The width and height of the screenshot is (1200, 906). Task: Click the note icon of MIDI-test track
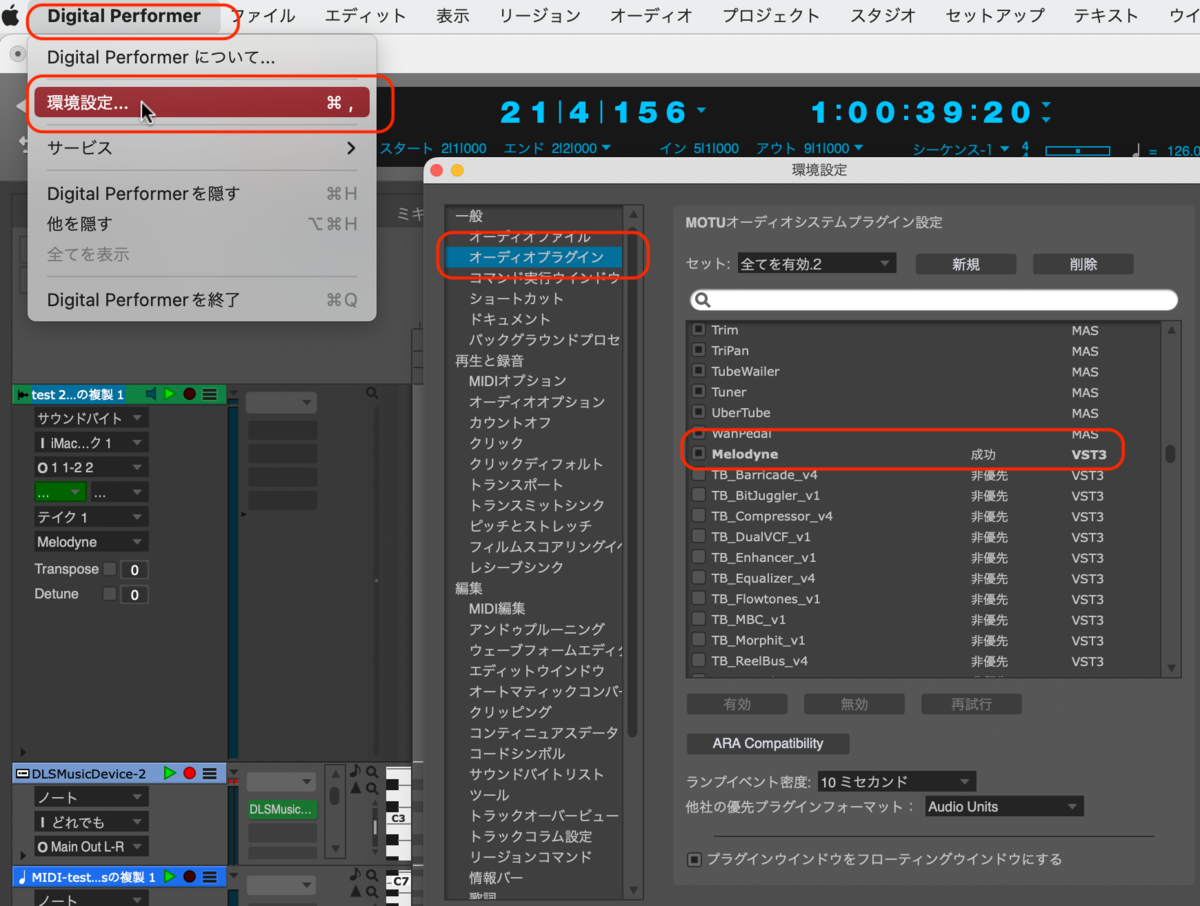tap(23, 877)
